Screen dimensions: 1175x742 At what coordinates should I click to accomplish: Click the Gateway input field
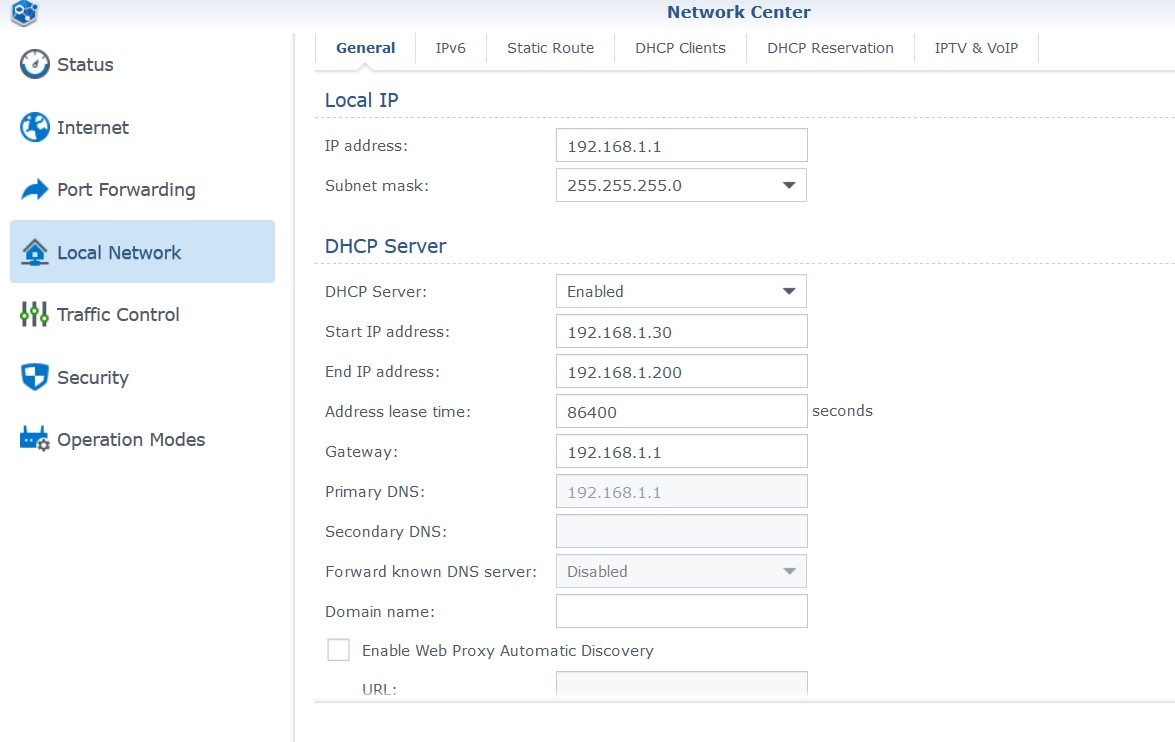[x=681, y=452]
